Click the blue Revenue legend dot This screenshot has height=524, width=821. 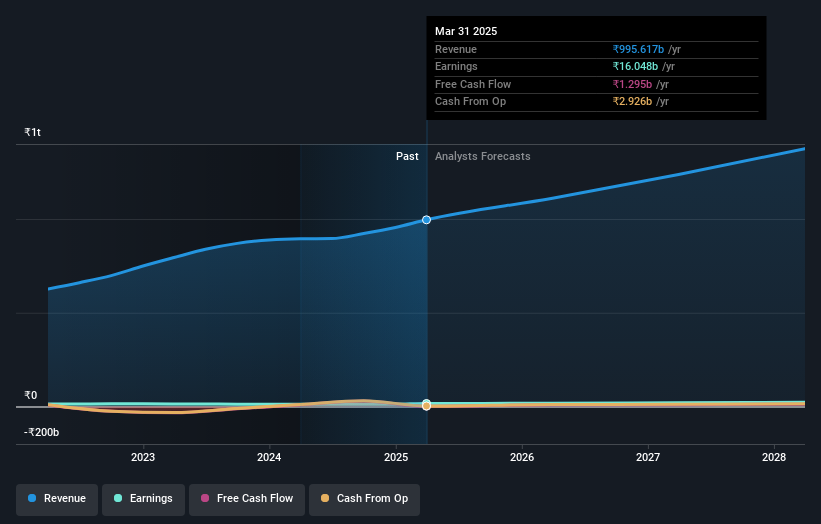pos(32,498)
